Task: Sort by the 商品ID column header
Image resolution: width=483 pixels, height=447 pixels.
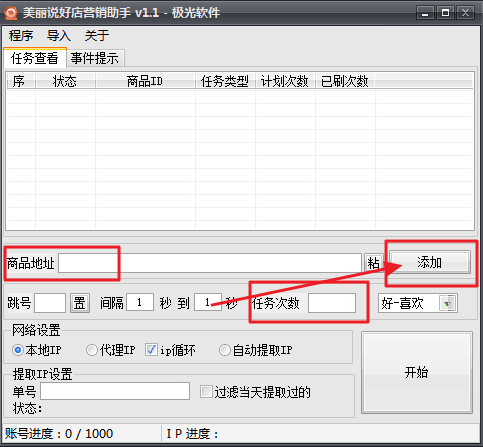Action: (x=145, y=81)
